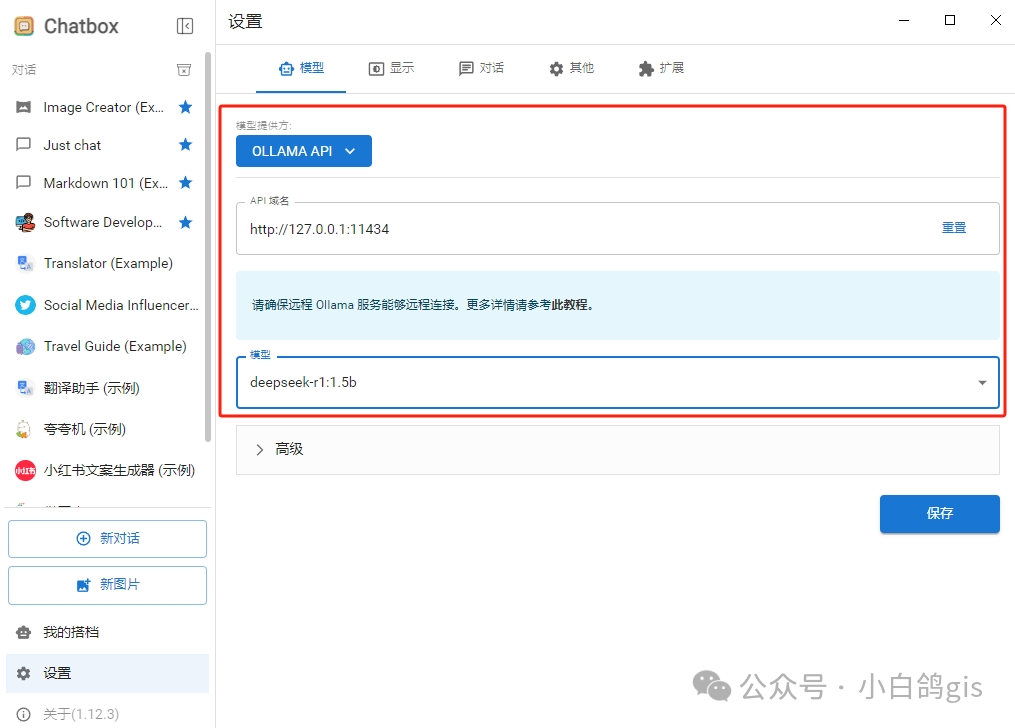Click the Chatbox application logo
Viewport: 1015px width, 728px height.
pos(25,25)
